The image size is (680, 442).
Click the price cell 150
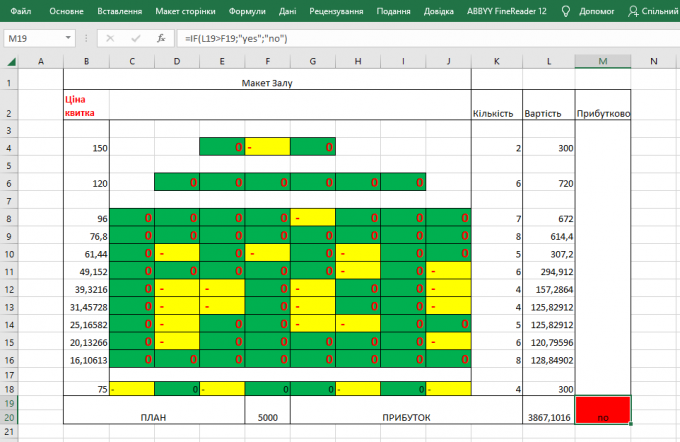[x=86, y=147]
